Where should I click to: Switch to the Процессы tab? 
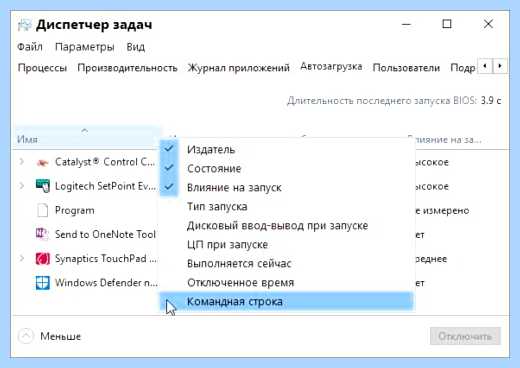42,68
